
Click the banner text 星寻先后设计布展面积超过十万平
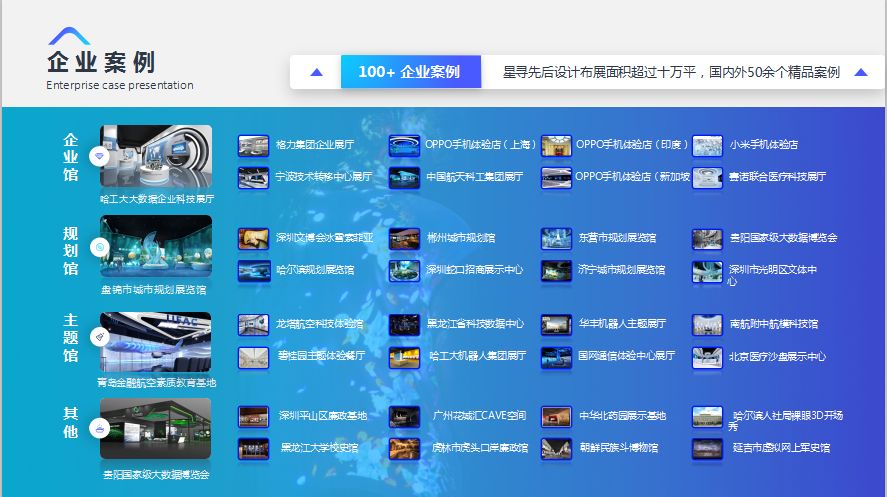(600, 72)
